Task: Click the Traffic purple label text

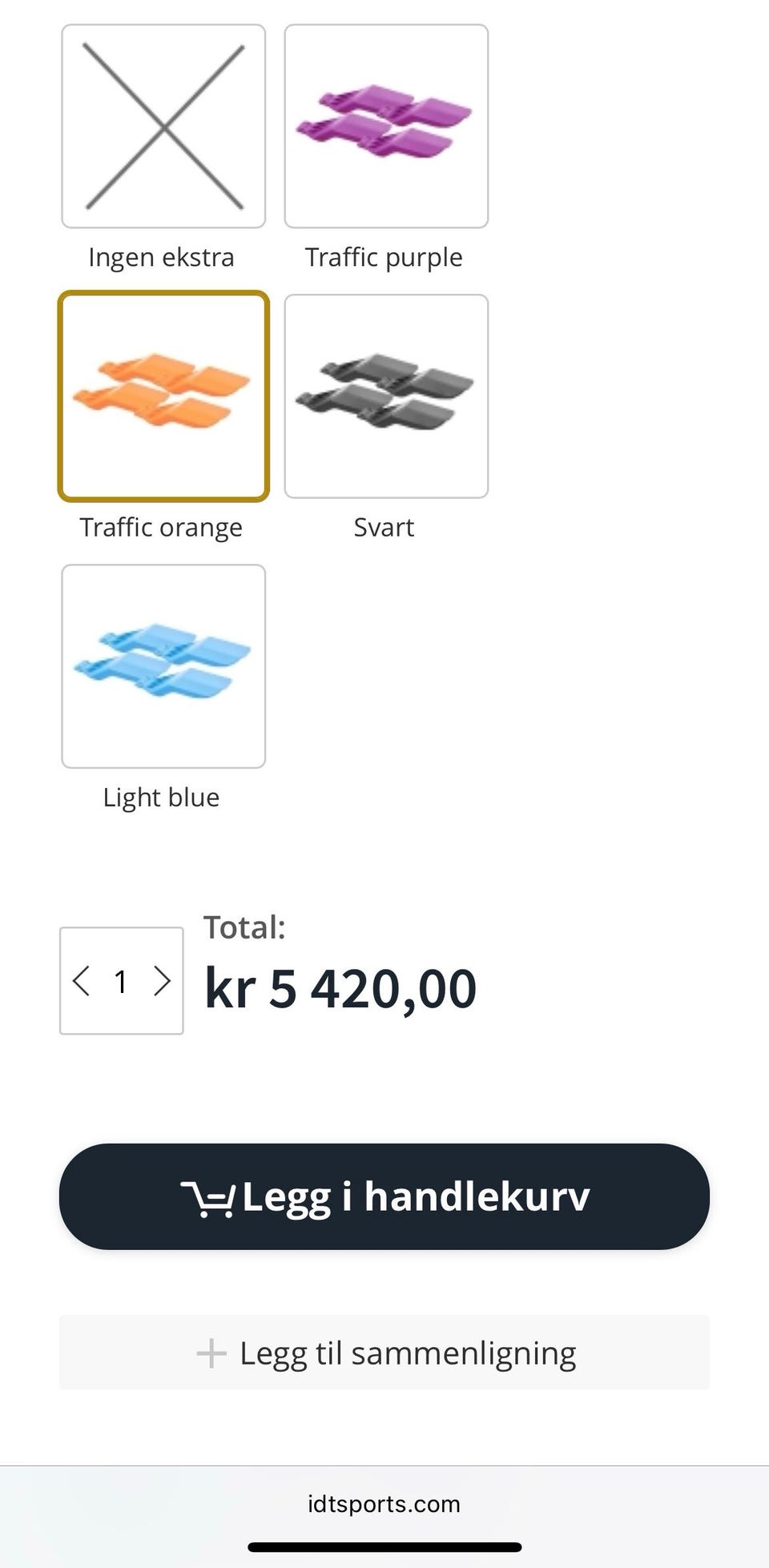Action: [x=384, y=258]
